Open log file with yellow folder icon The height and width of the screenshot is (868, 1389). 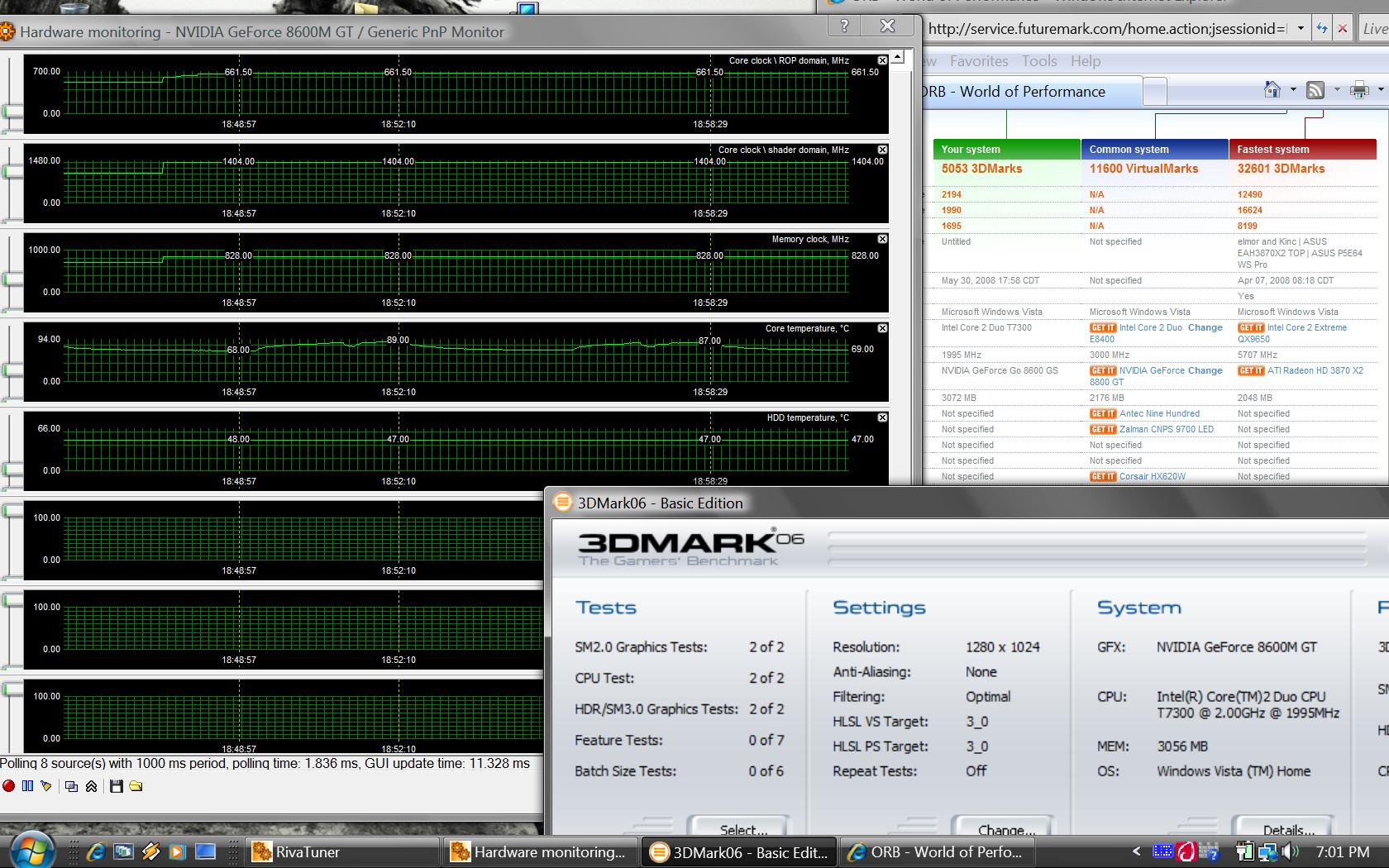coord(136,786)
